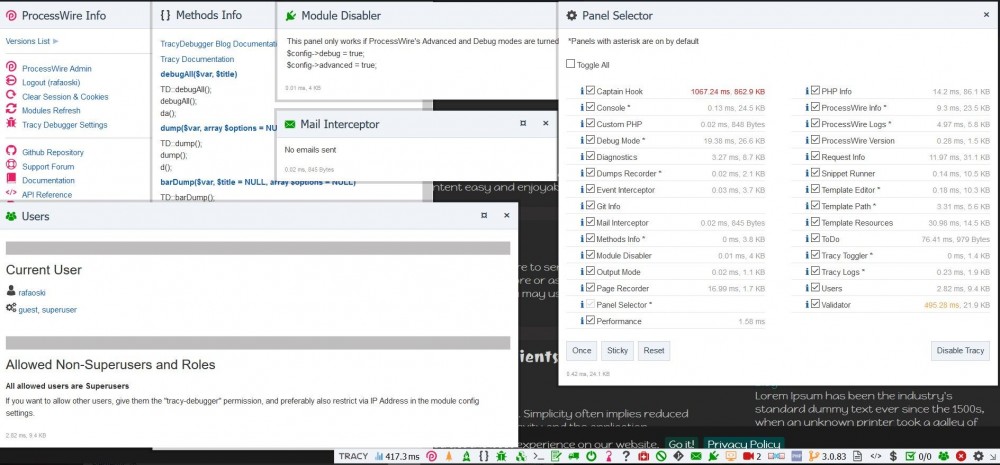This screenshot has width=1000, height=465.
Task: Uncheck the Captain Hook panel checkbox
Action: click(590, 91)
